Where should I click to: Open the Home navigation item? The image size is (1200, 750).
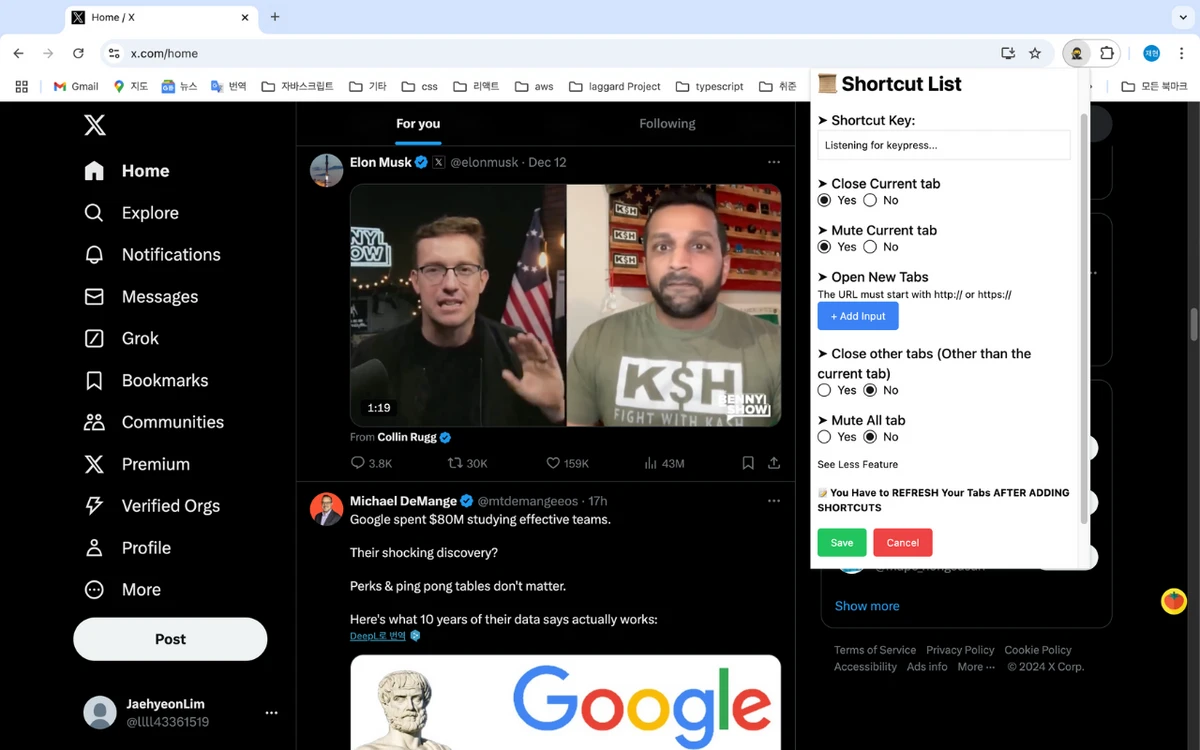click(127, 171)
